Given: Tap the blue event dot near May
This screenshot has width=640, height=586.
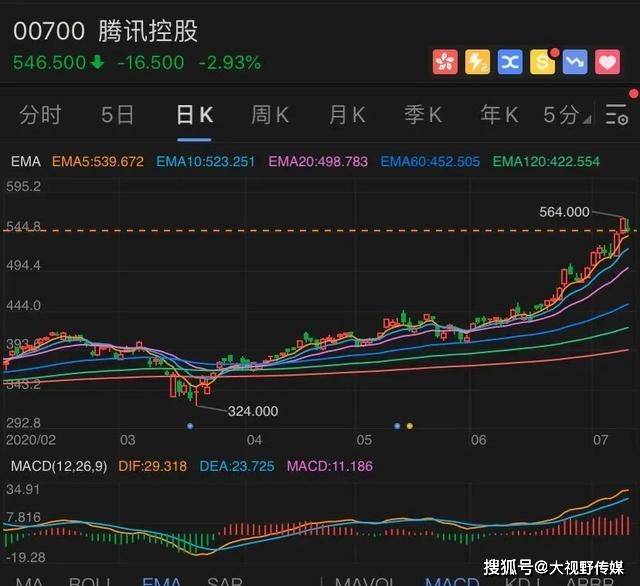Looking at the screenshot, I should pyautogui.click(x=397, y=426).
